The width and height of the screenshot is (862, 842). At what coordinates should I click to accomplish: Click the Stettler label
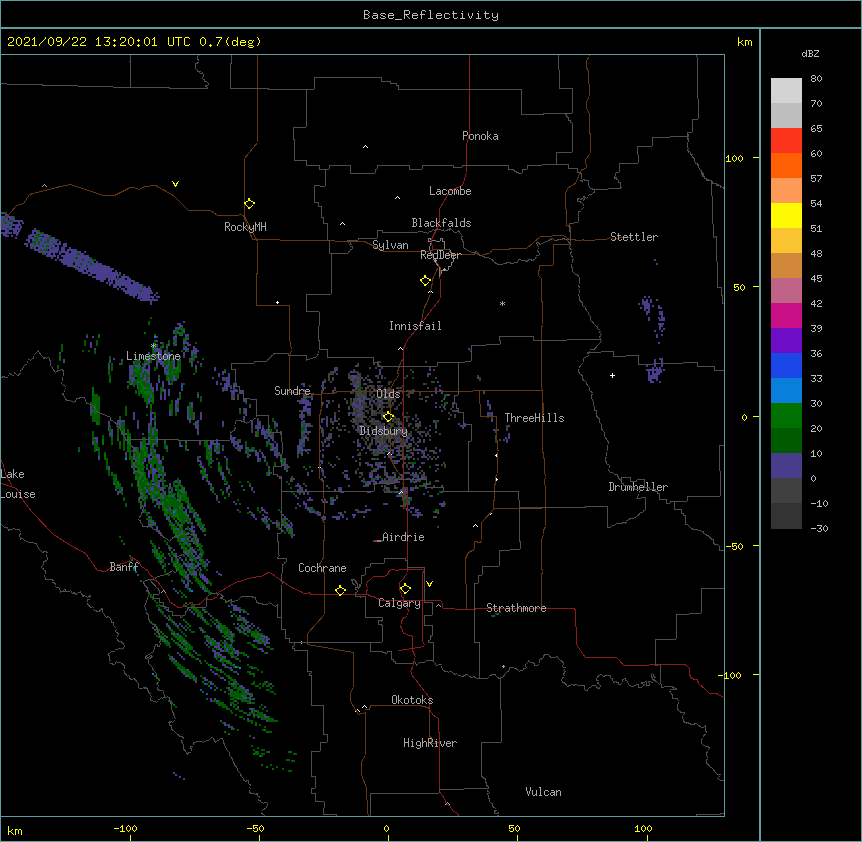tap(634, 237)
